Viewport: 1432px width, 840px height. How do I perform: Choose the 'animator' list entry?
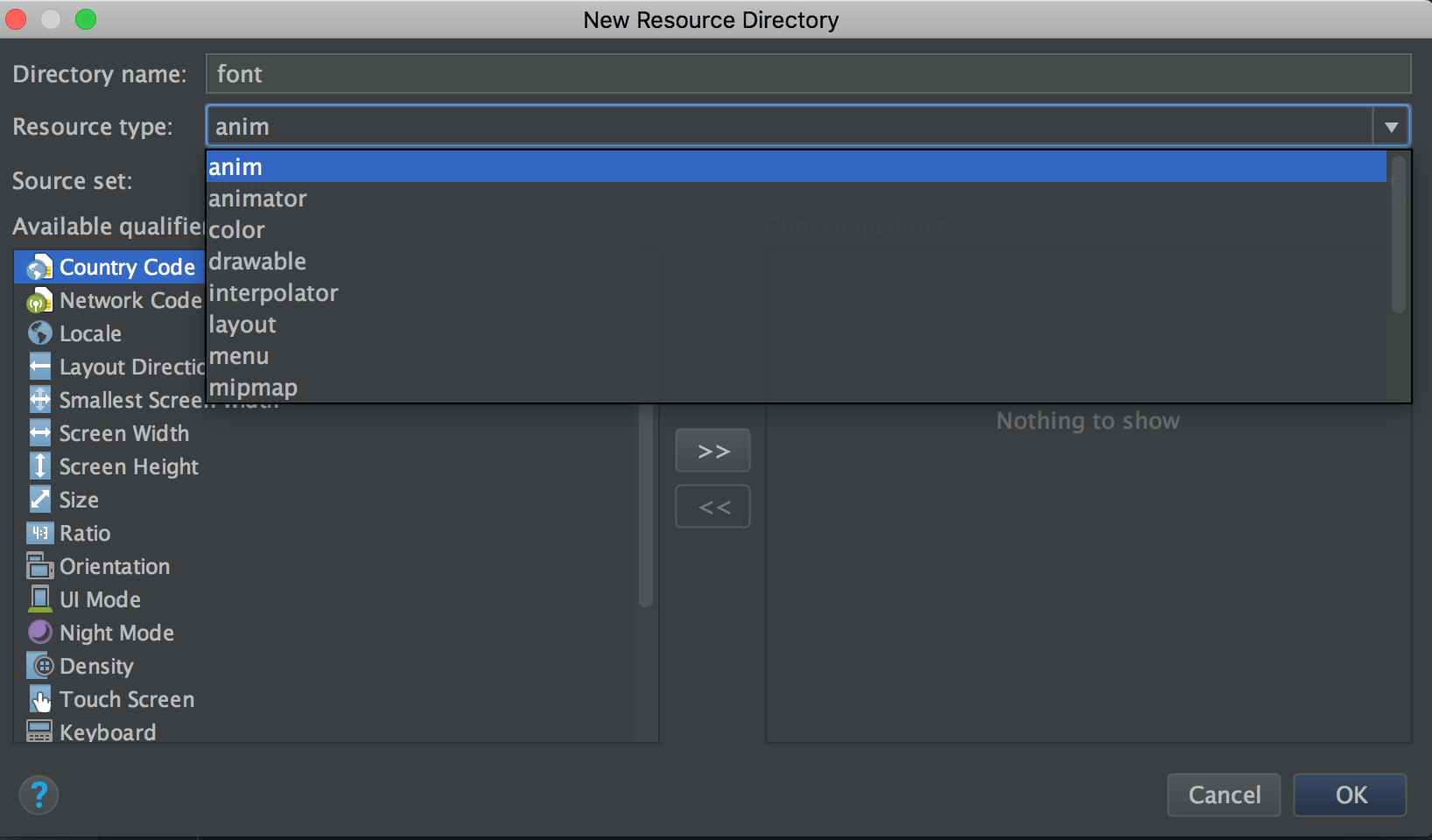(257, 199)
